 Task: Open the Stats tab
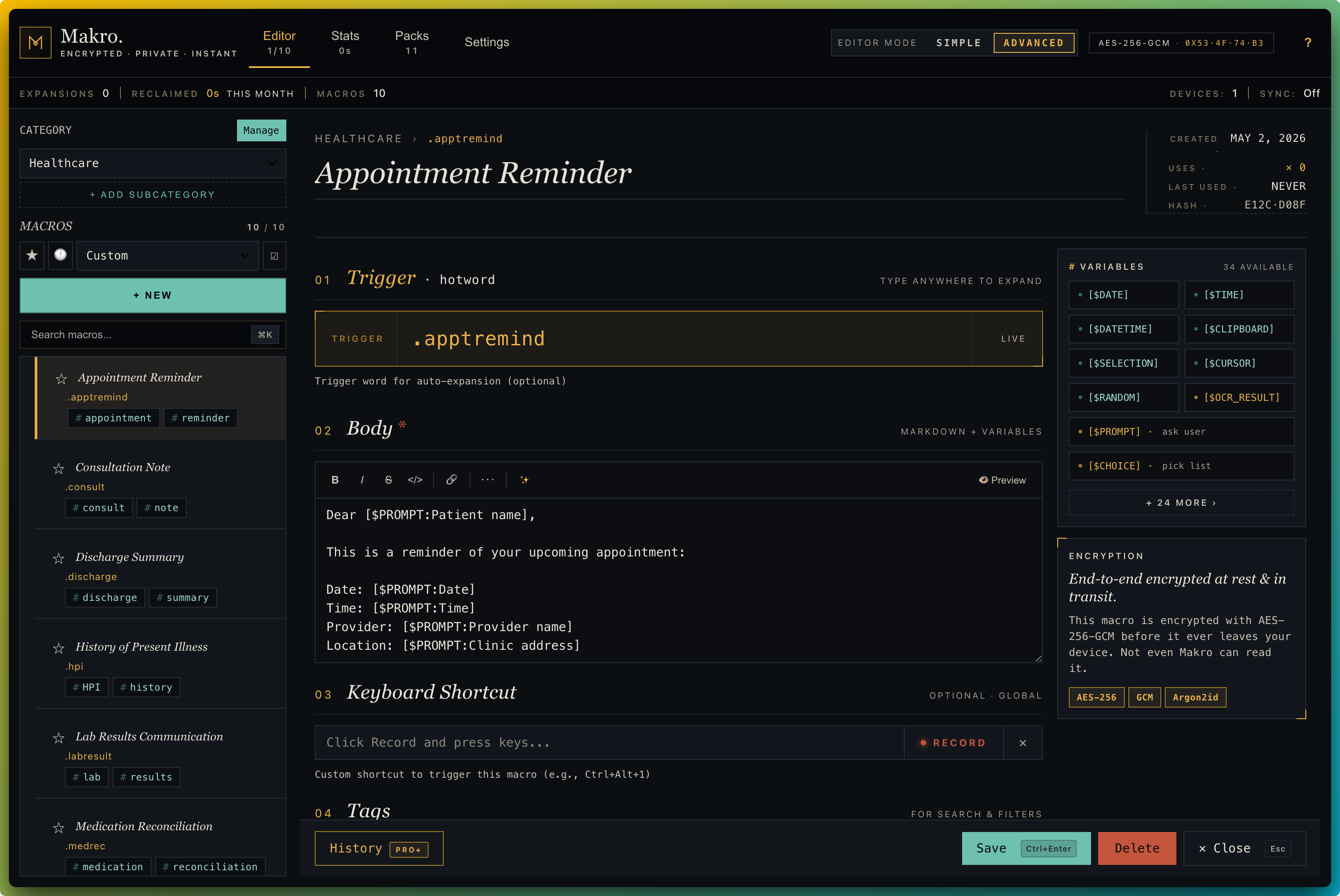[x=345, y=43]
